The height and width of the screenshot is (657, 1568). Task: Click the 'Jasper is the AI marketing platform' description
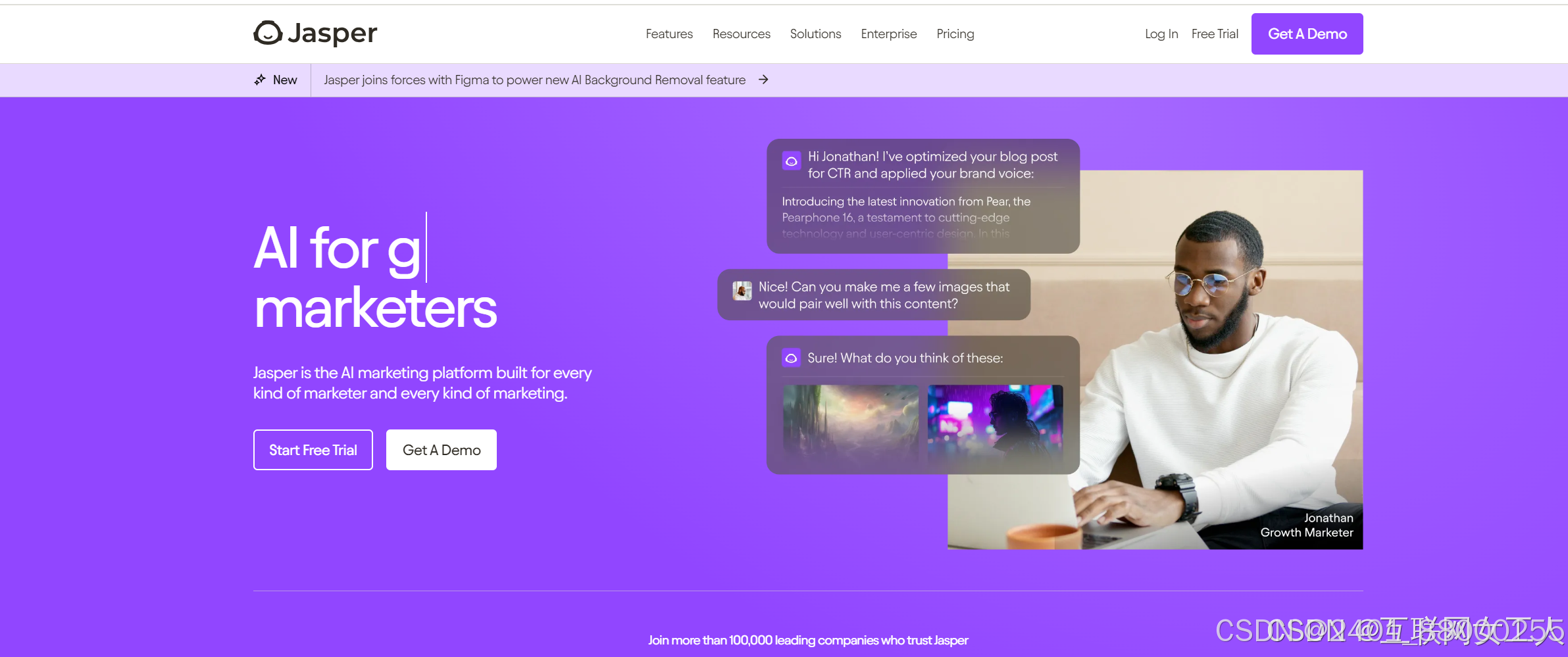(422, 383)
